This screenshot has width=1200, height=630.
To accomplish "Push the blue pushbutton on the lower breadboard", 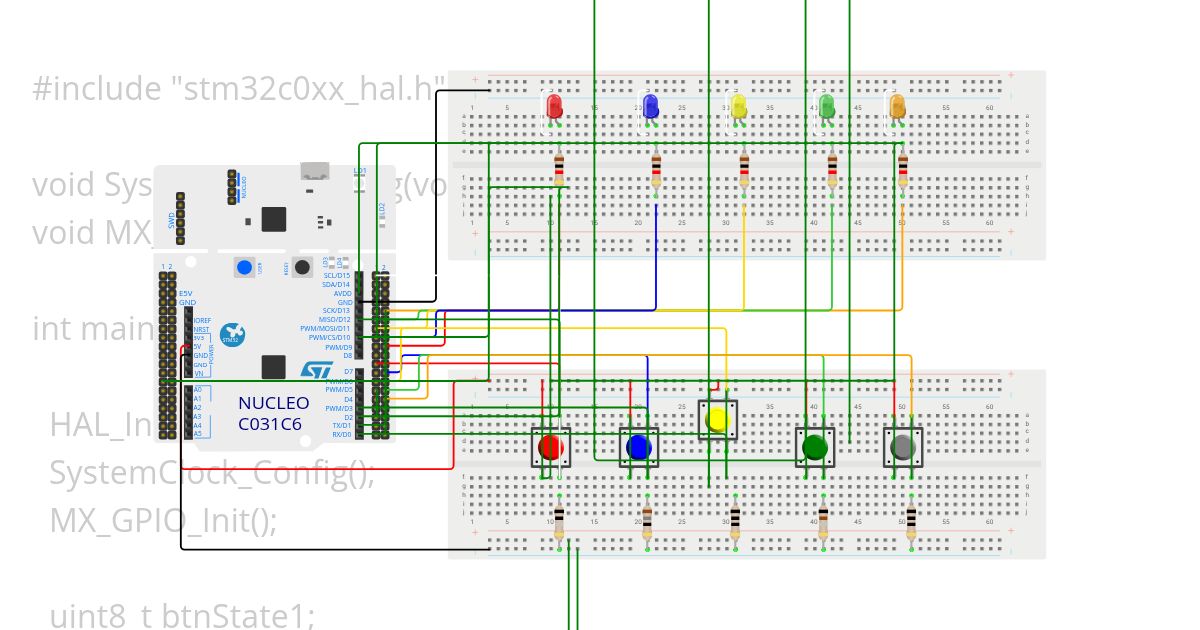I will [x=638, y=447].
